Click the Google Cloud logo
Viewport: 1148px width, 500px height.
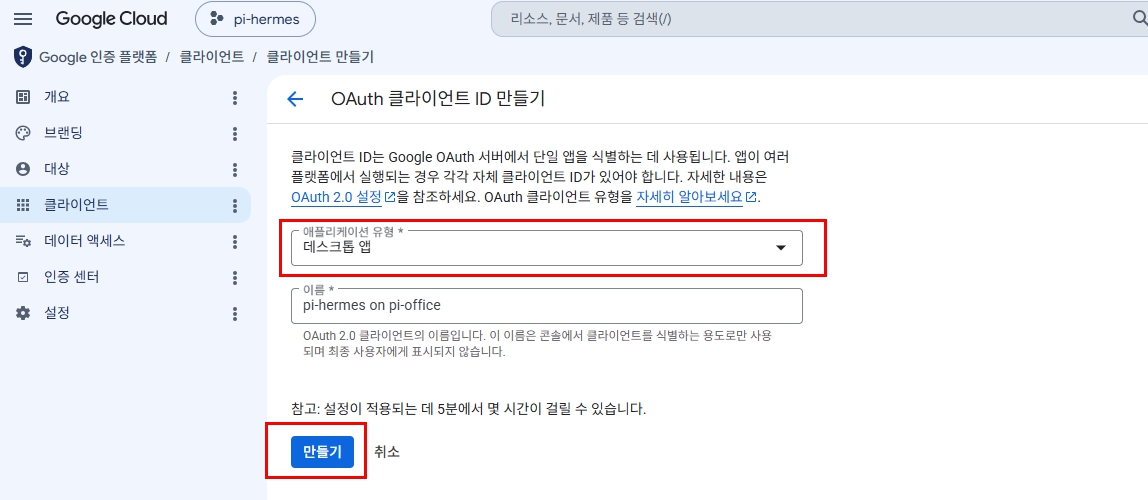(x=111, y=19)
